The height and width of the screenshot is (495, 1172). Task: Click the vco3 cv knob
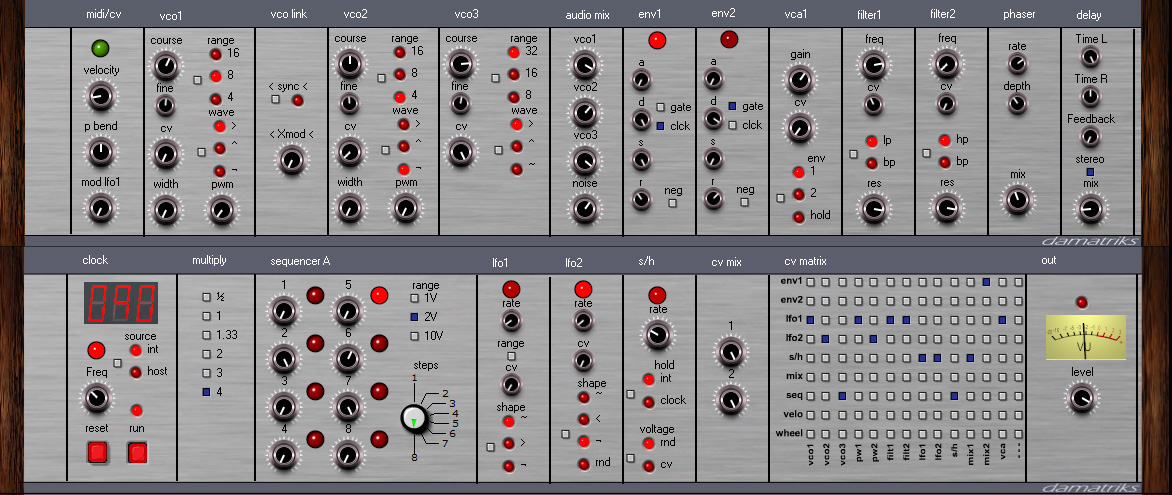click(x=460, y=152)
